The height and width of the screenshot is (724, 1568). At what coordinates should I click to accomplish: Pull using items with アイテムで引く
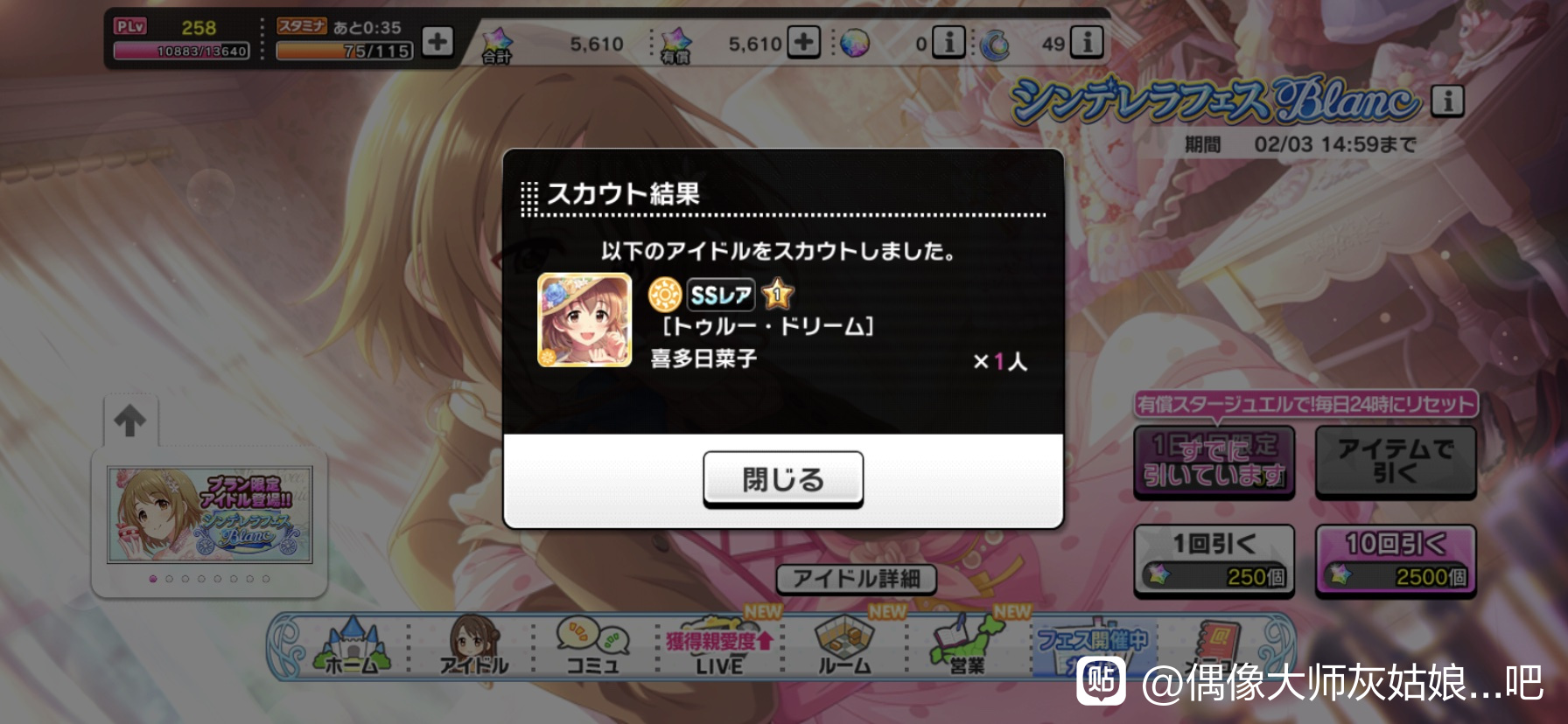(1396, 462)
